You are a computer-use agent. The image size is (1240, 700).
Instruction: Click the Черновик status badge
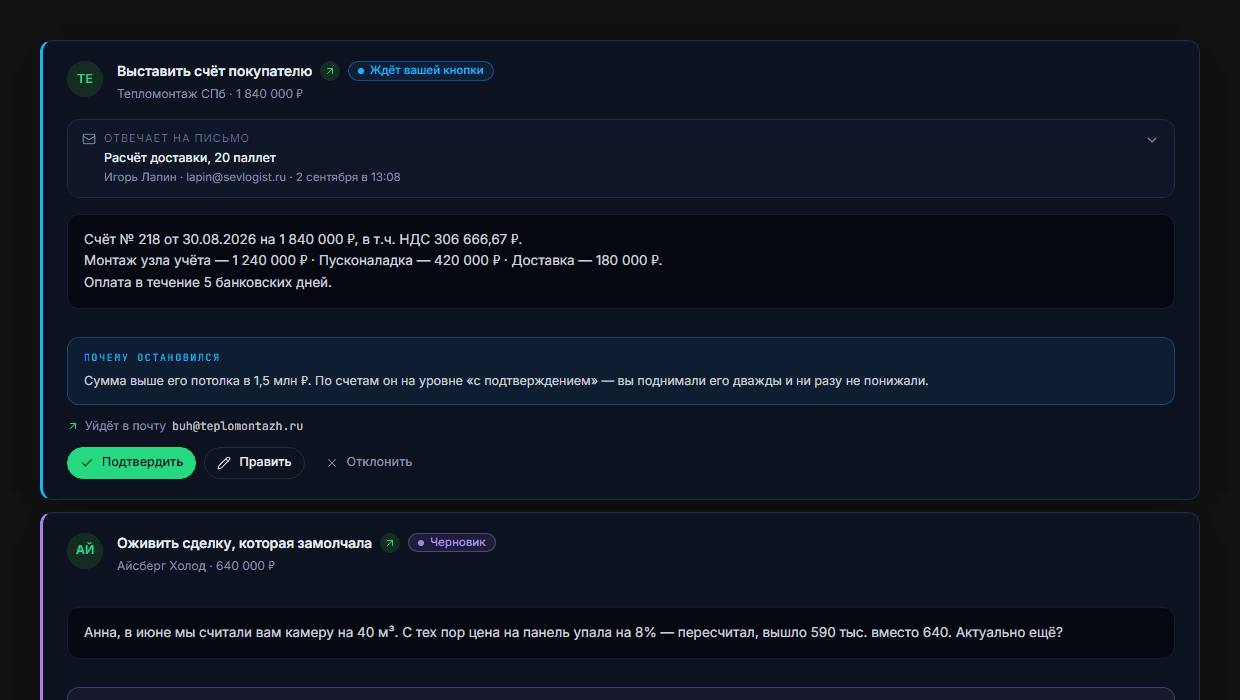click(x=452, y=543)
